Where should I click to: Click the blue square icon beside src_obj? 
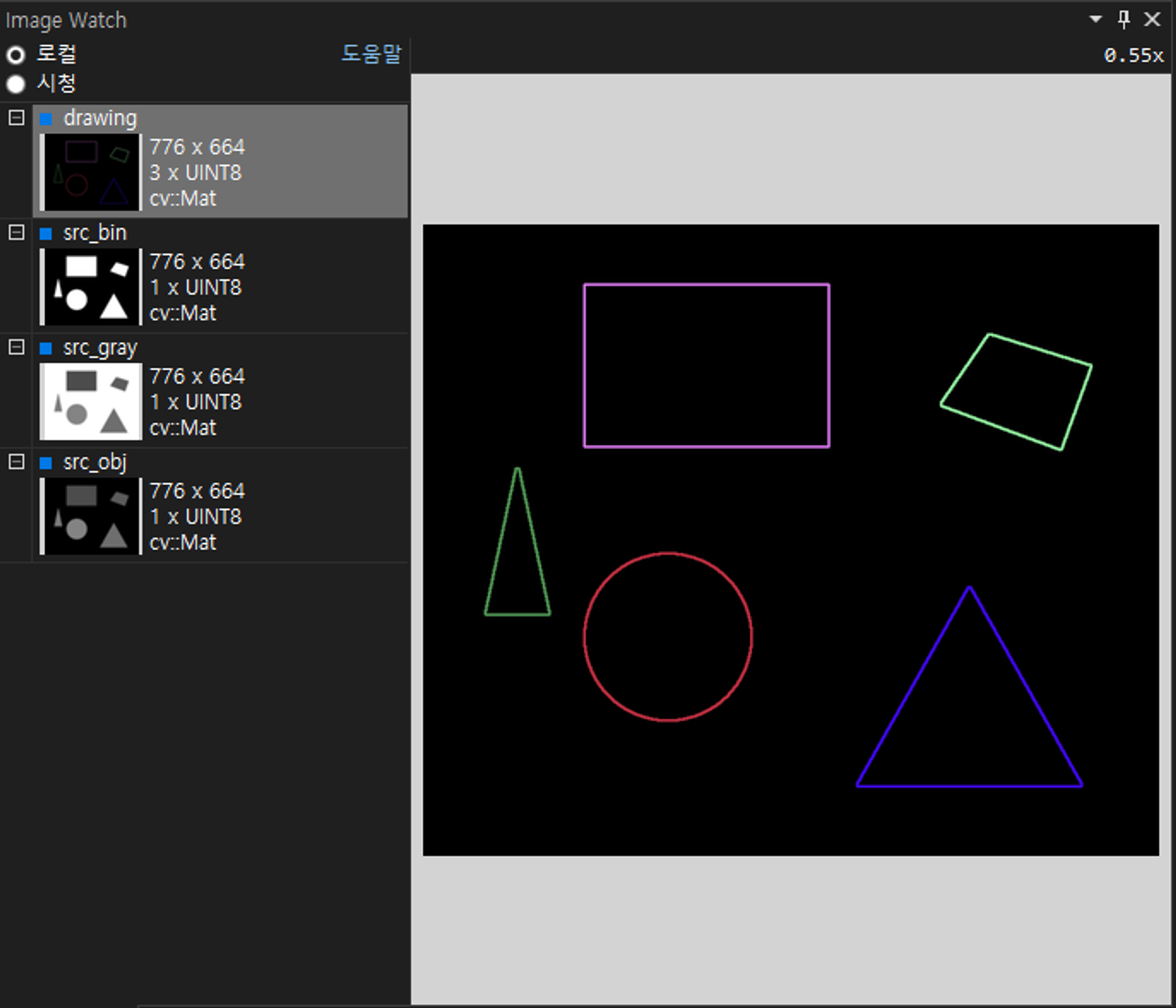pos(46,463)
